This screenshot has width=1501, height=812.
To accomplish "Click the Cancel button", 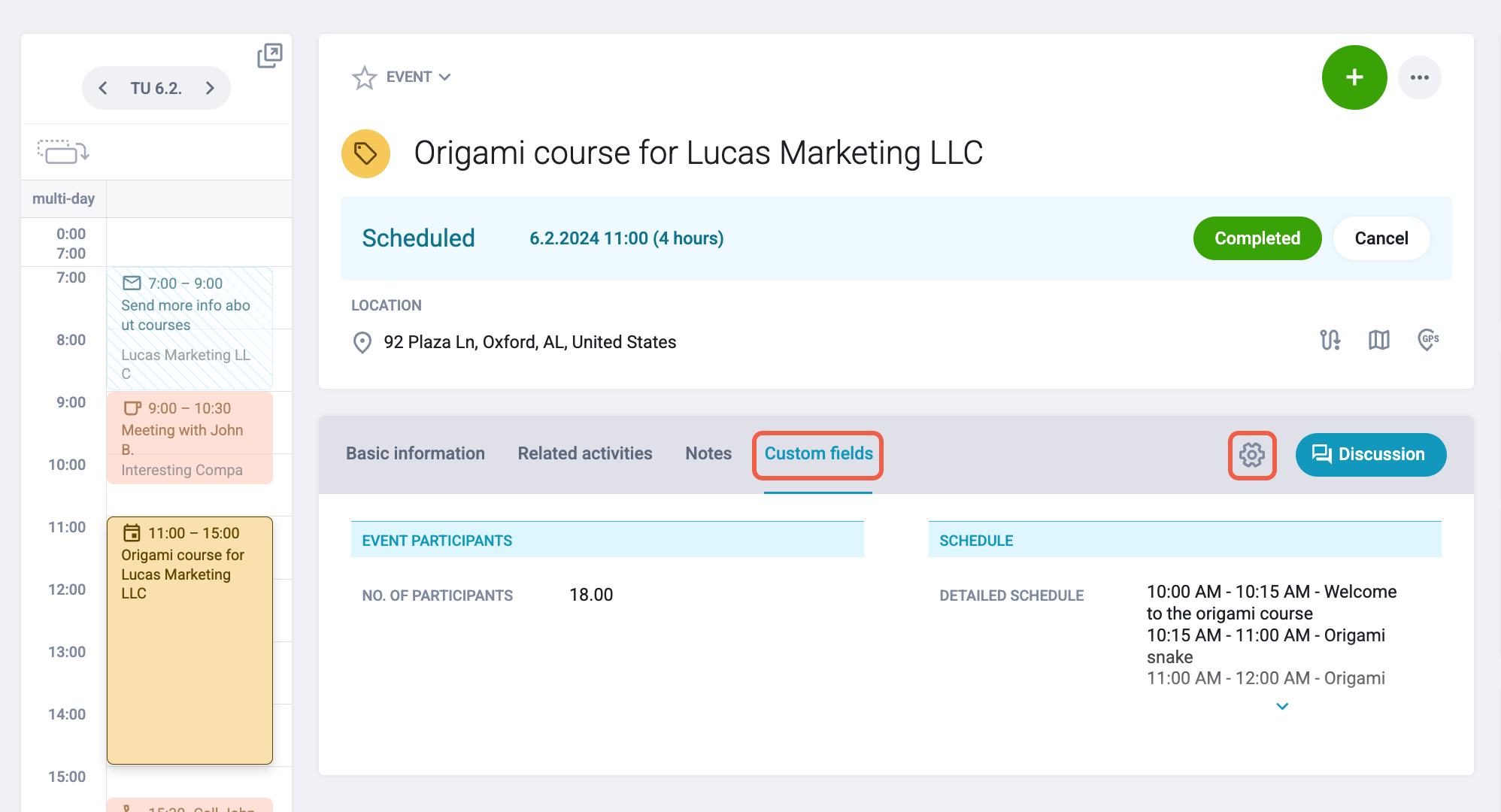I will point(1381,238).
